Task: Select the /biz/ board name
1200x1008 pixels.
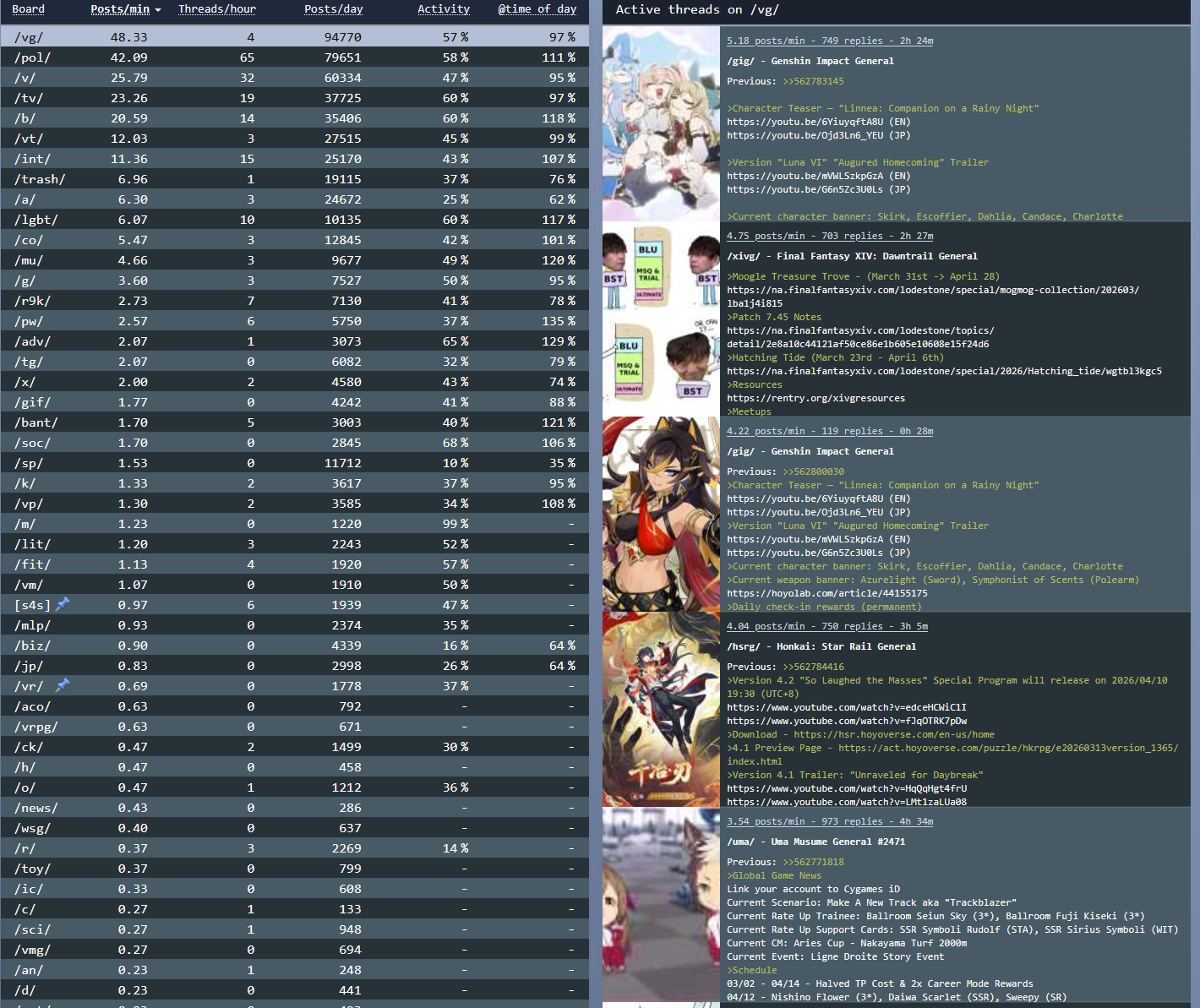Action: coord(32,646)
